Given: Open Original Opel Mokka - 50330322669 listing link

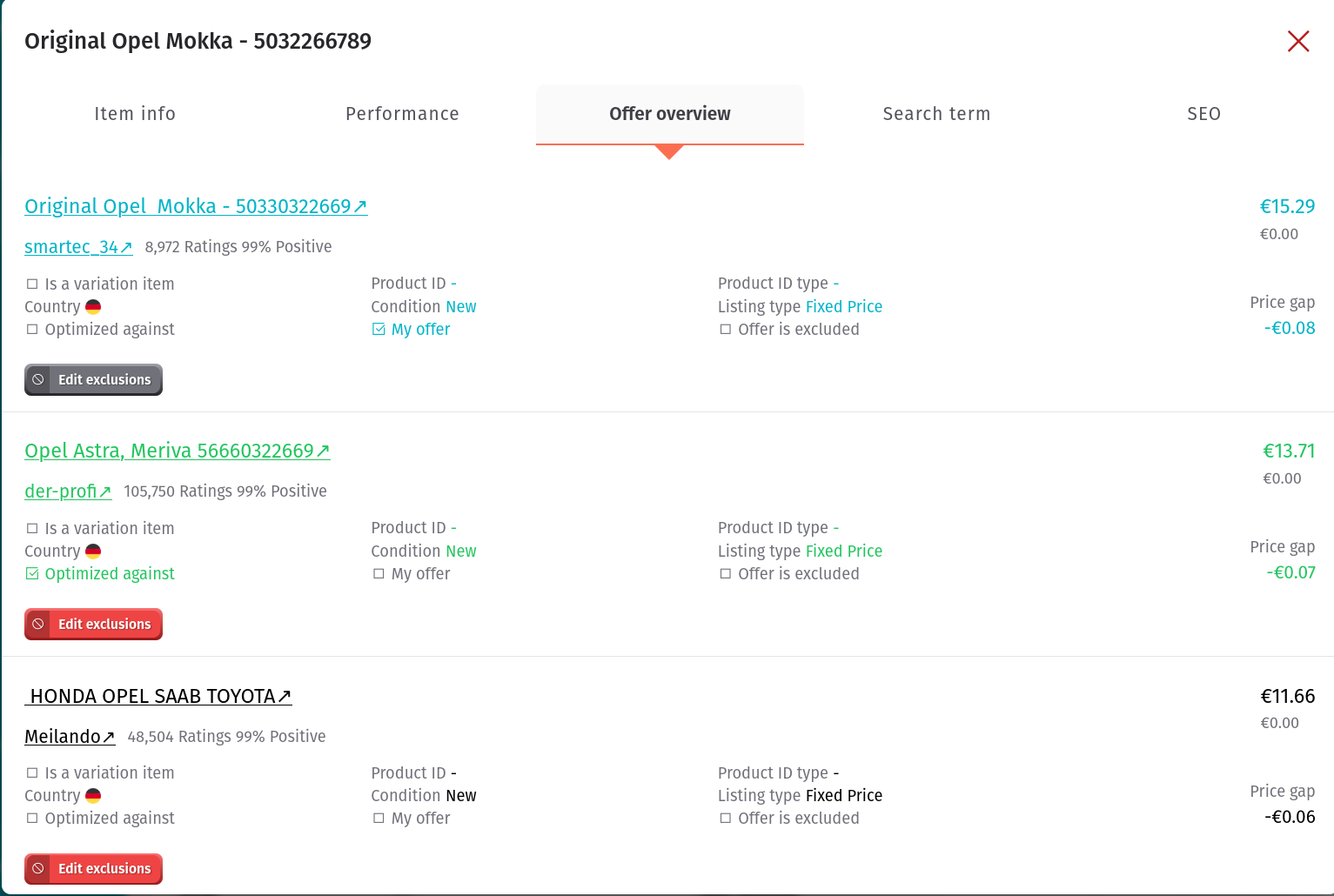Looking at the screenshot, I should tap(196, 207).
